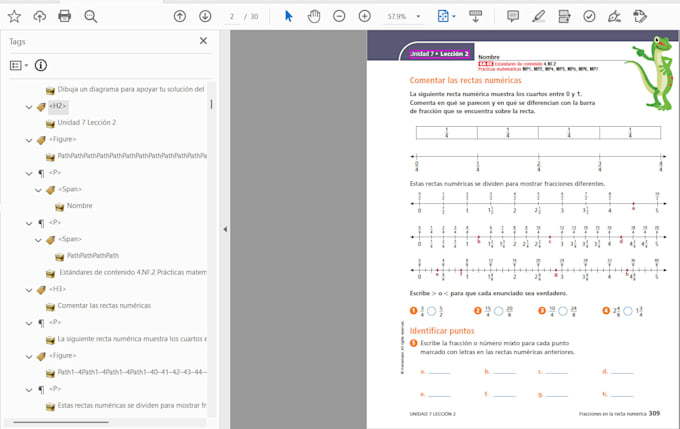Collapse the second Figure tag
Image resolution: width=680 pixels, height=429 pixels.
(29, 357)
